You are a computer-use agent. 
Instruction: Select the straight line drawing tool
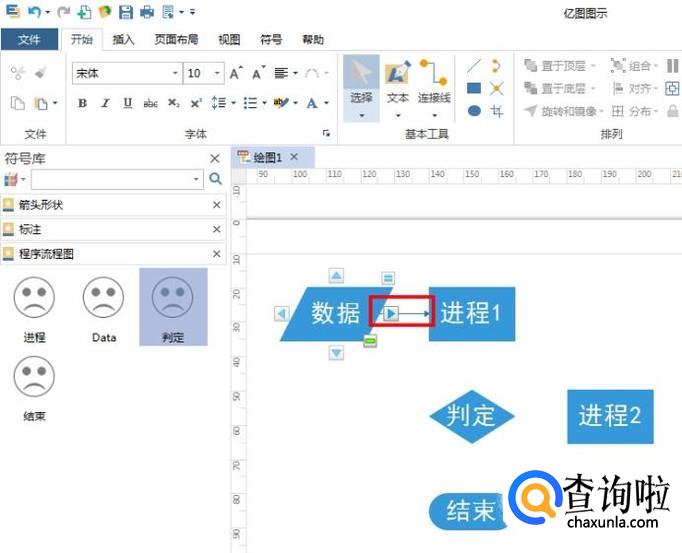pyautogui.click(x=474, y=66)
